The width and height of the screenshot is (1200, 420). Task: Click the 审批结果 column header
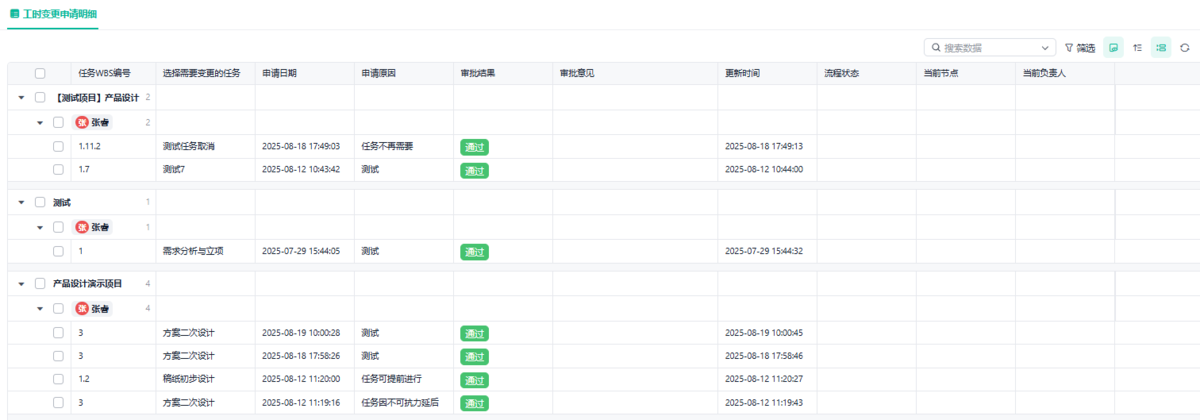click(477, 73)
